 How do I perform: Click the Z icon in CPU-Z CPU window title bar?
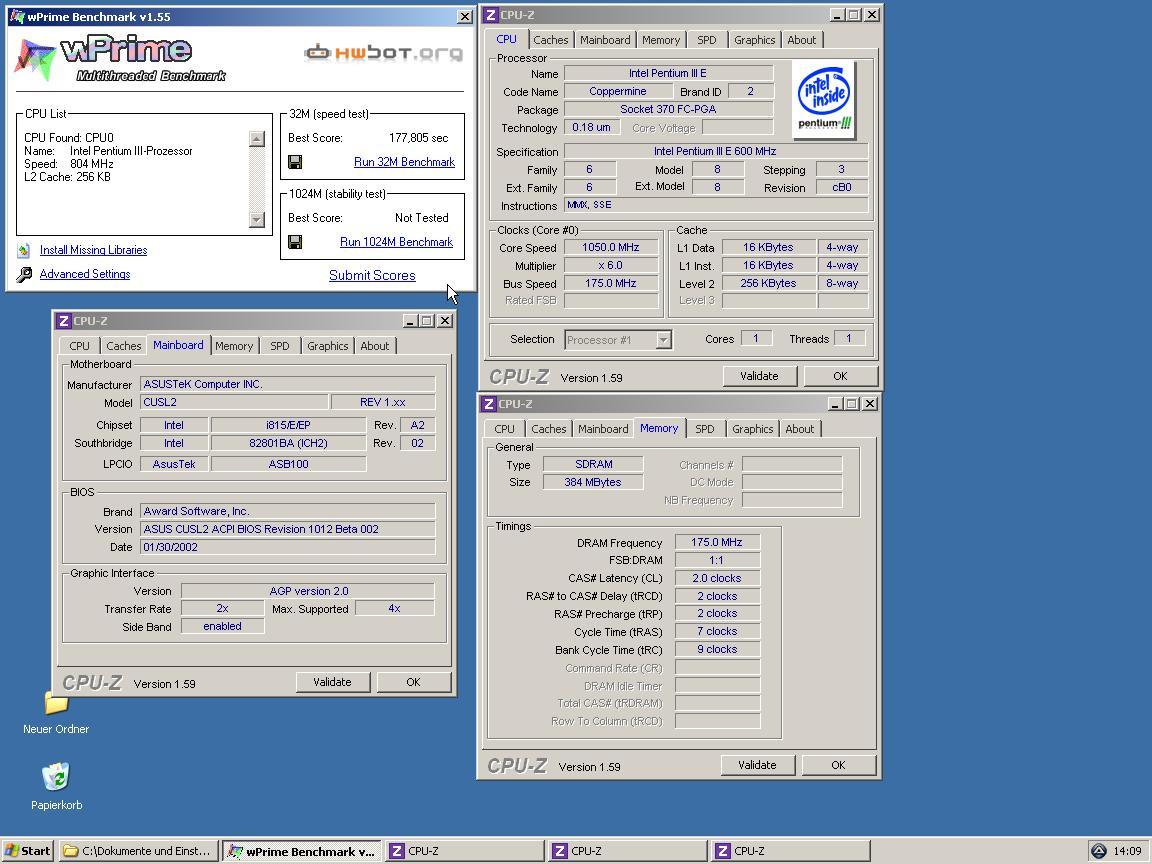point(490,15)
